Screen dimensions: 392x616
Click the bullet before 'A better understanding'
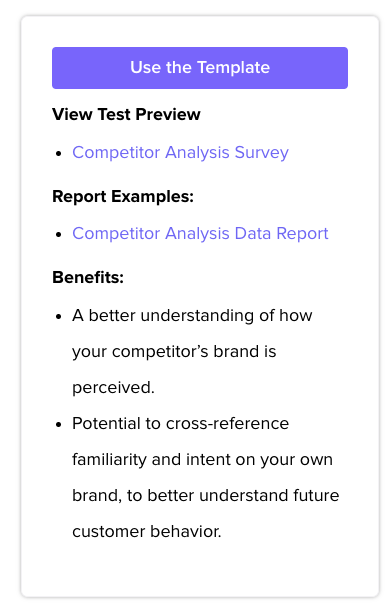59,317
